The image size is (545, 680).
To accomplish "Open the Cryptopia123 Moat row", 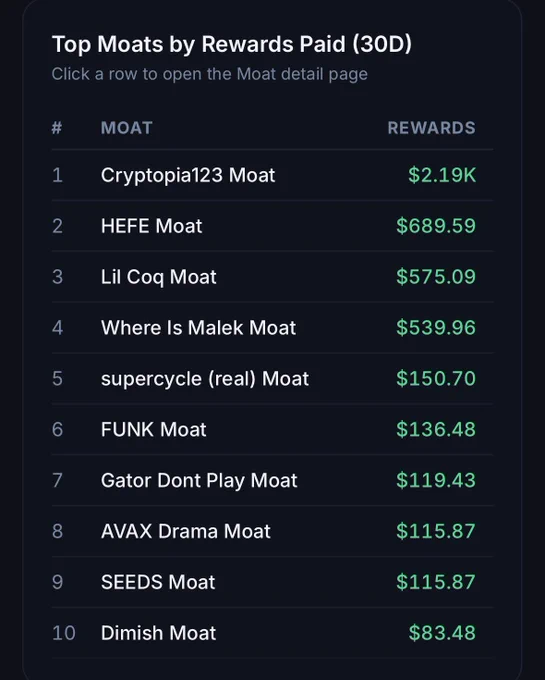I will pos(272,175).
